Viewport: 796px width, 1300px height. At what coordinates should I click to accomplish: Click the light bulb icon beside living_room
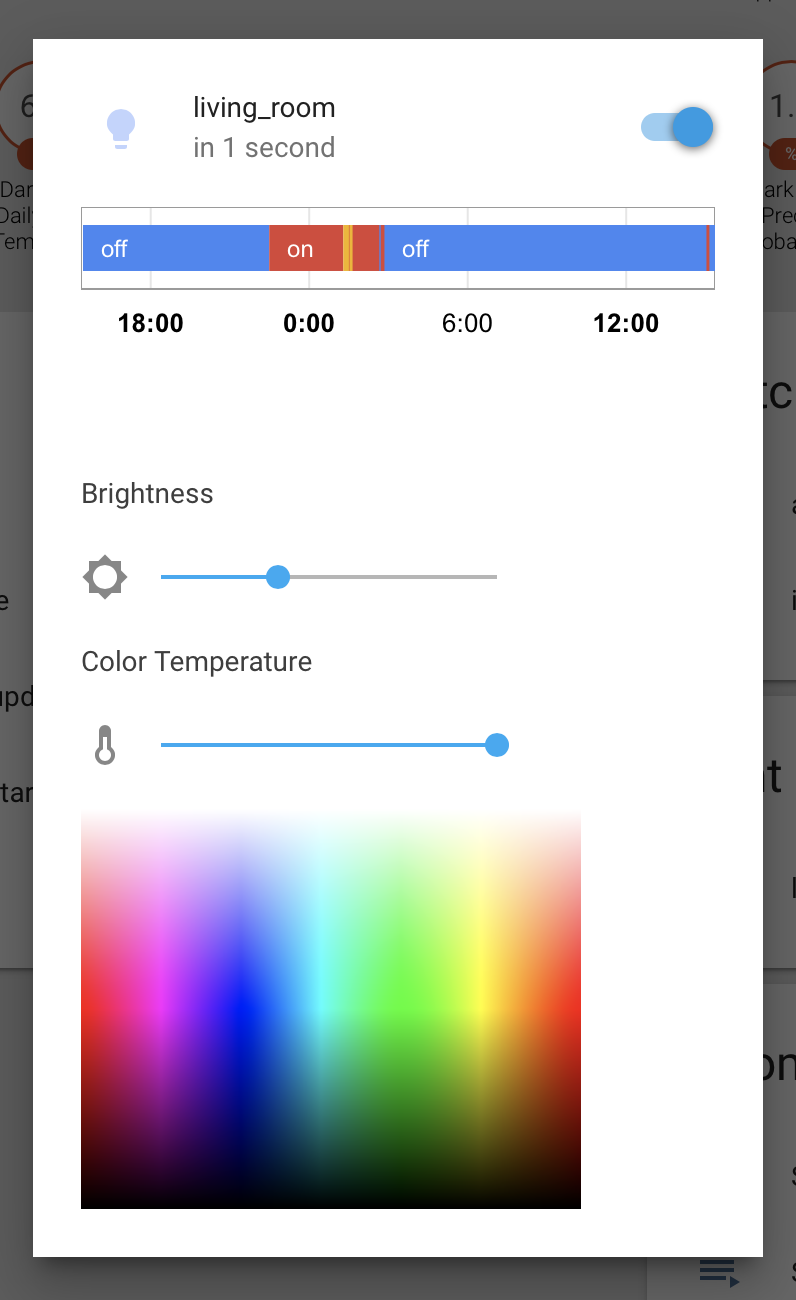tap(121, 129)
